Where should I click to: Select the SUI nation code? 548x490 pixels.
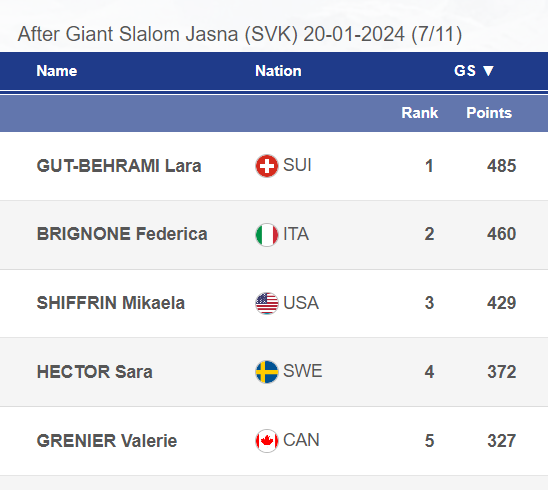(x=297, y=165)
